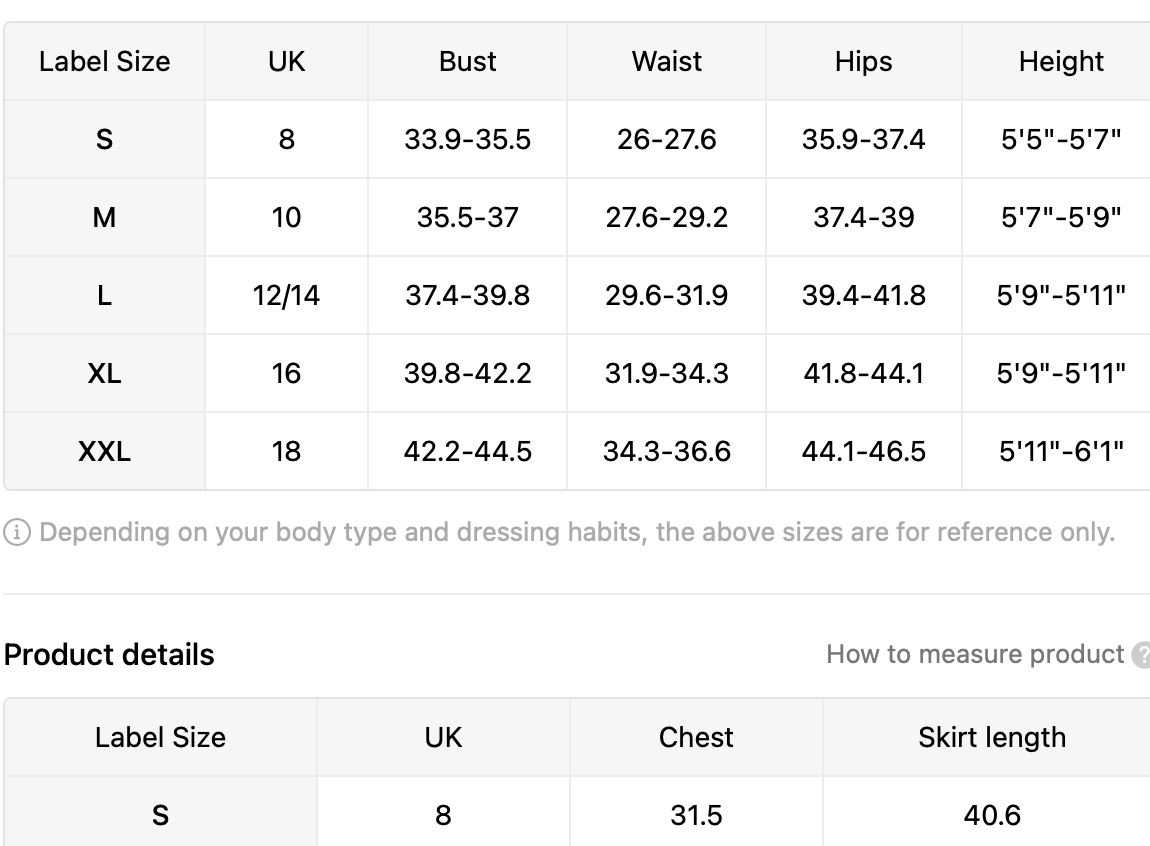Click the Chest column header
The image size is (1150, 846).
696,738
